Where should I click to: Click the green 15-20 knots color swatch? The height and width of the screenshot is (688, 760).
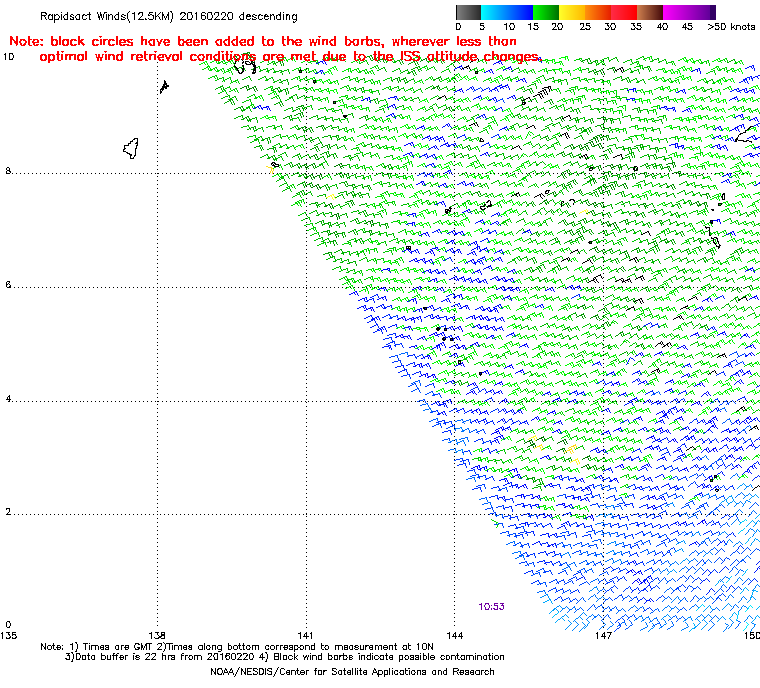coord(546,12)
